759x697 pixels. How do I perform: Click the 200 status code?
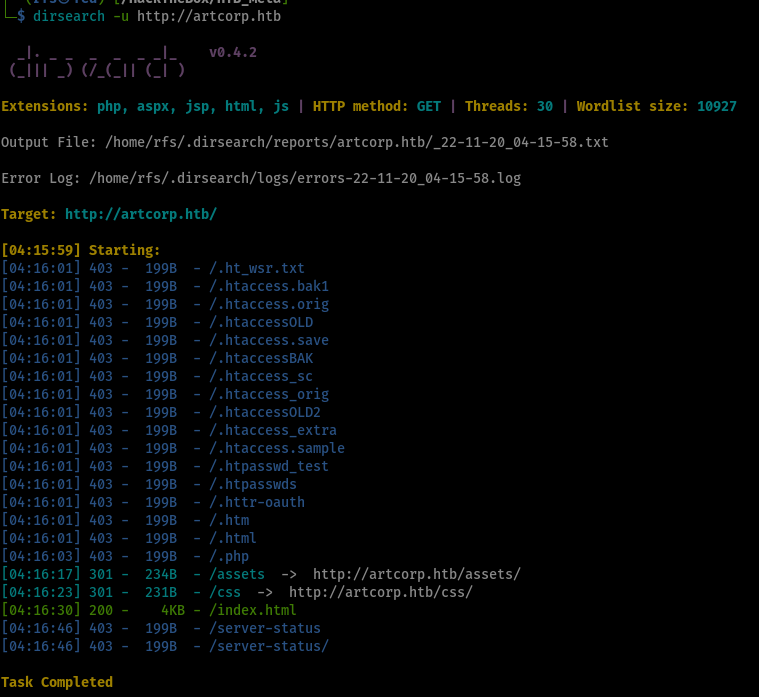tap(101, 610)
